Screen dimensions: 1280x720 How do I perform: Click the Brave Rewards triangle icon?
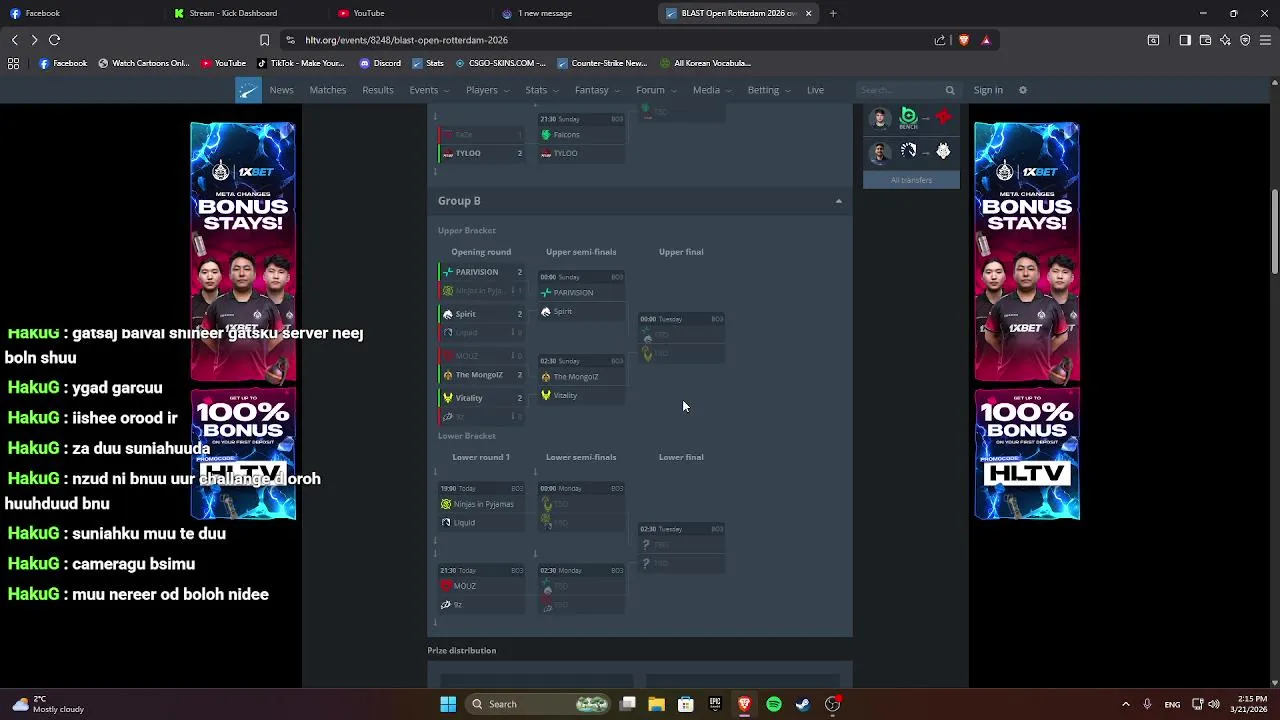(986, 40)
